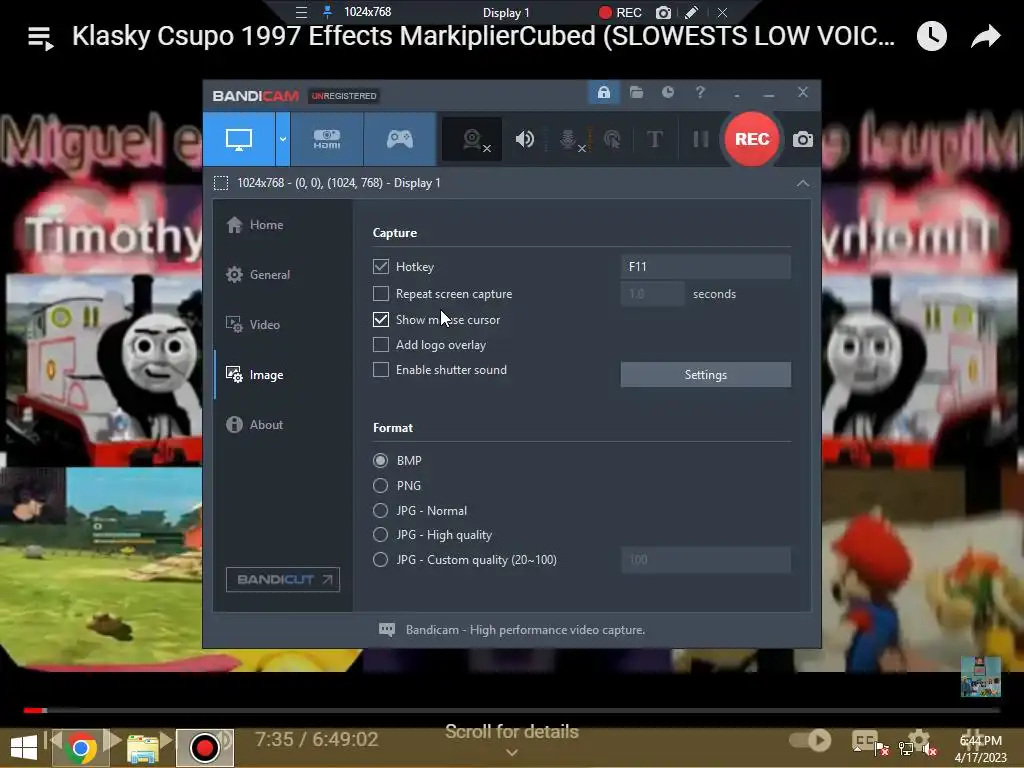Open the General settings tab
The image size is (1024, 768).
click(258, 275)
